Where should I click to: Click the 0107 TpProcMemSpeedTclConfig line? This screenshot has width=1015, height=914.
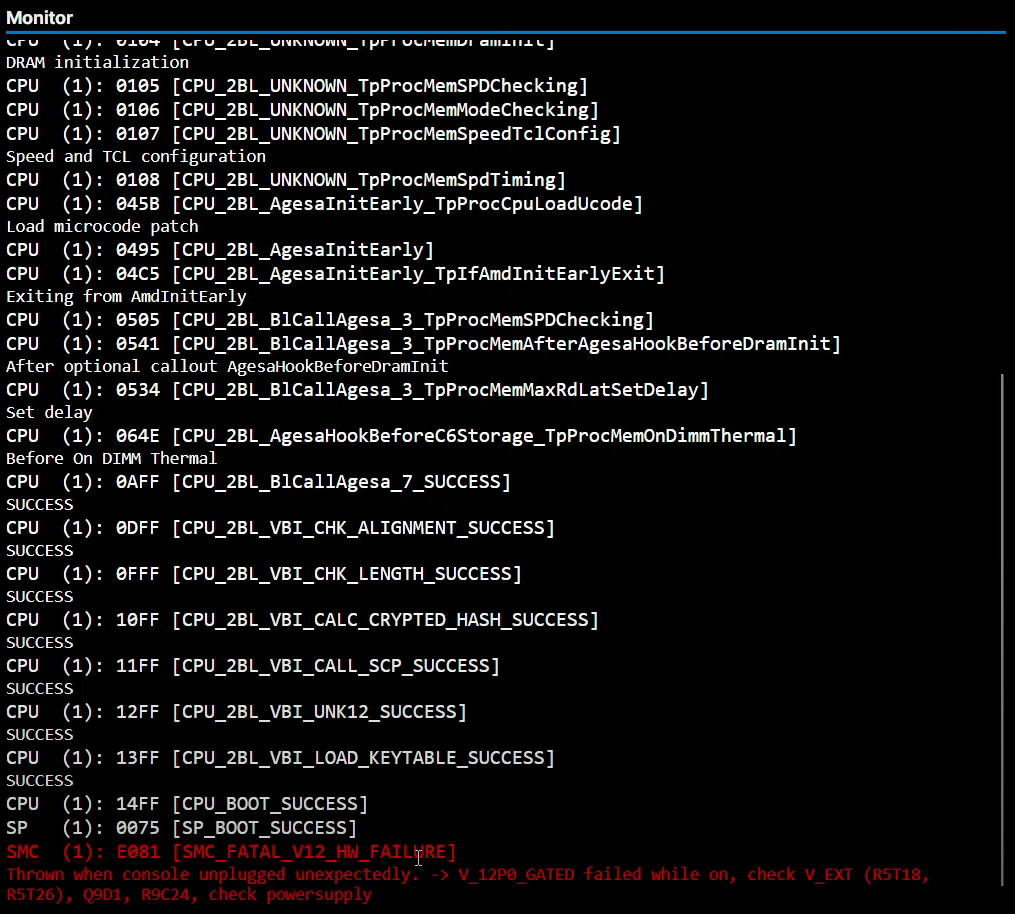[x=313, y=134]
